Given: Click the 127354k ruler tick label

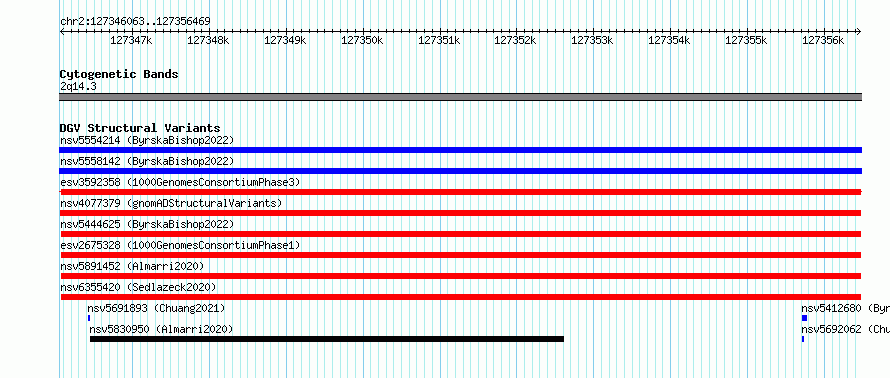Looking at the screenshot, I should click(669, 41).
